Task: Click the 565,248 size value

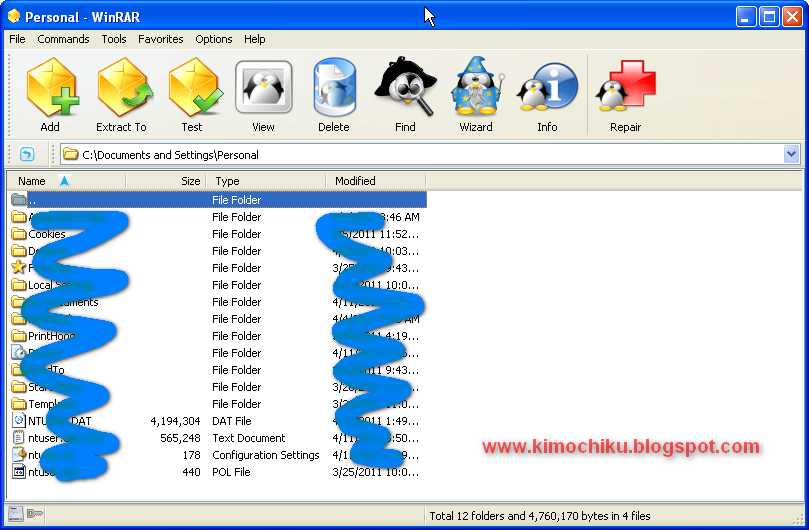Action: point(180,438)
